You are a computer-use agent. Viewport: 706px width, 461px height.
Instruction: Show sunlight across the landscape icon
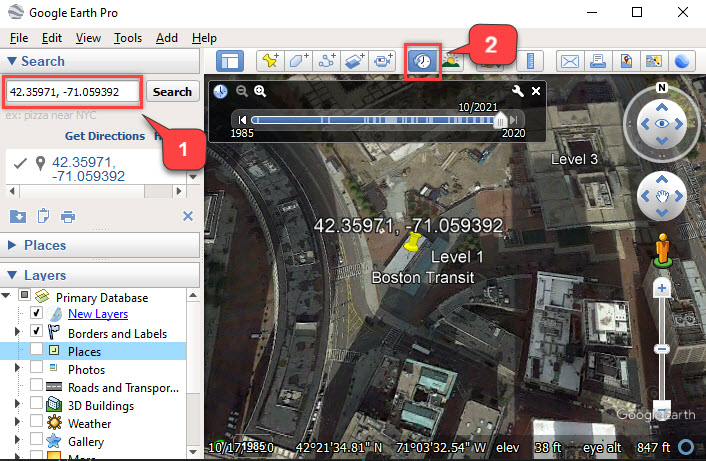click(x=451, y=61)
